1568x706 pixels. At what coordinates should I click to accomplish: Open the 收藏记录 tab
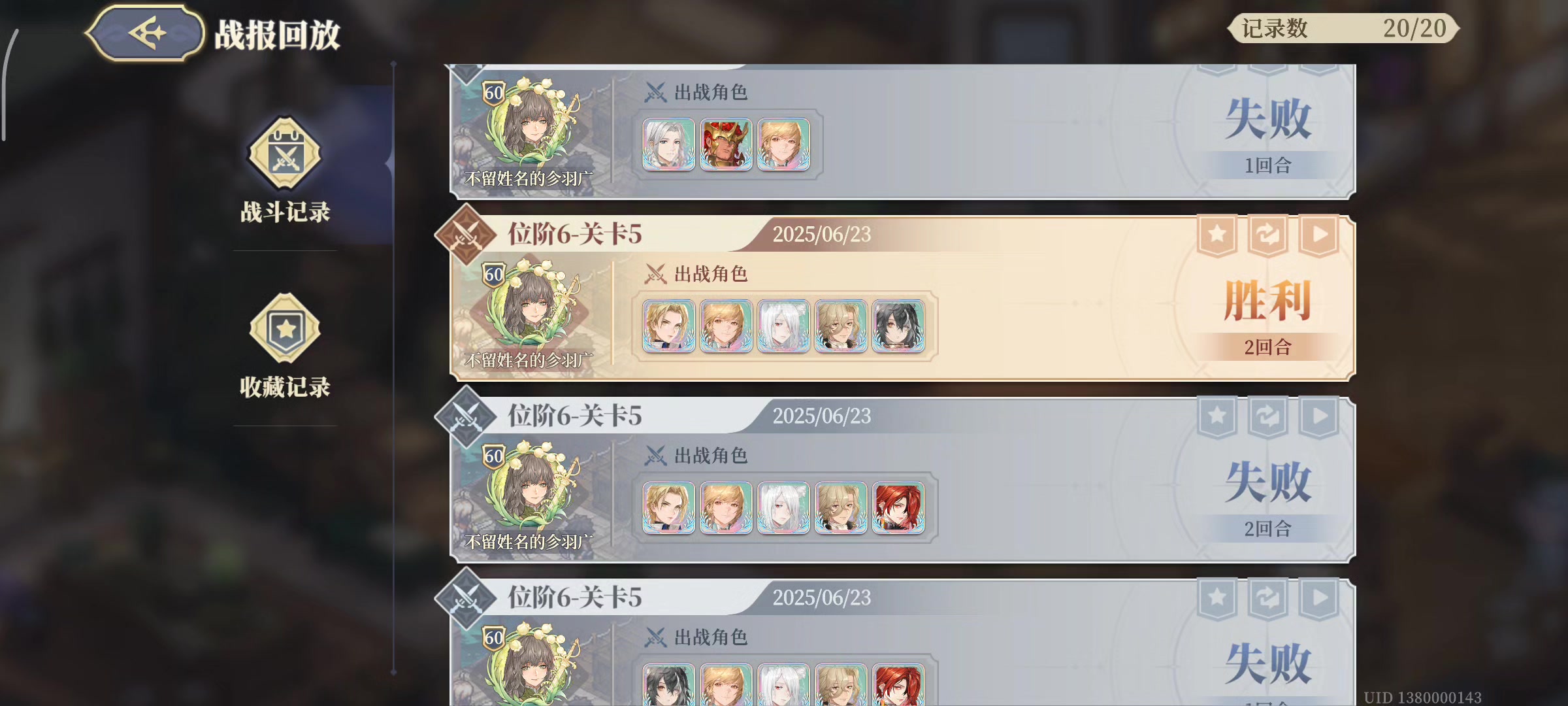(286, 346)
